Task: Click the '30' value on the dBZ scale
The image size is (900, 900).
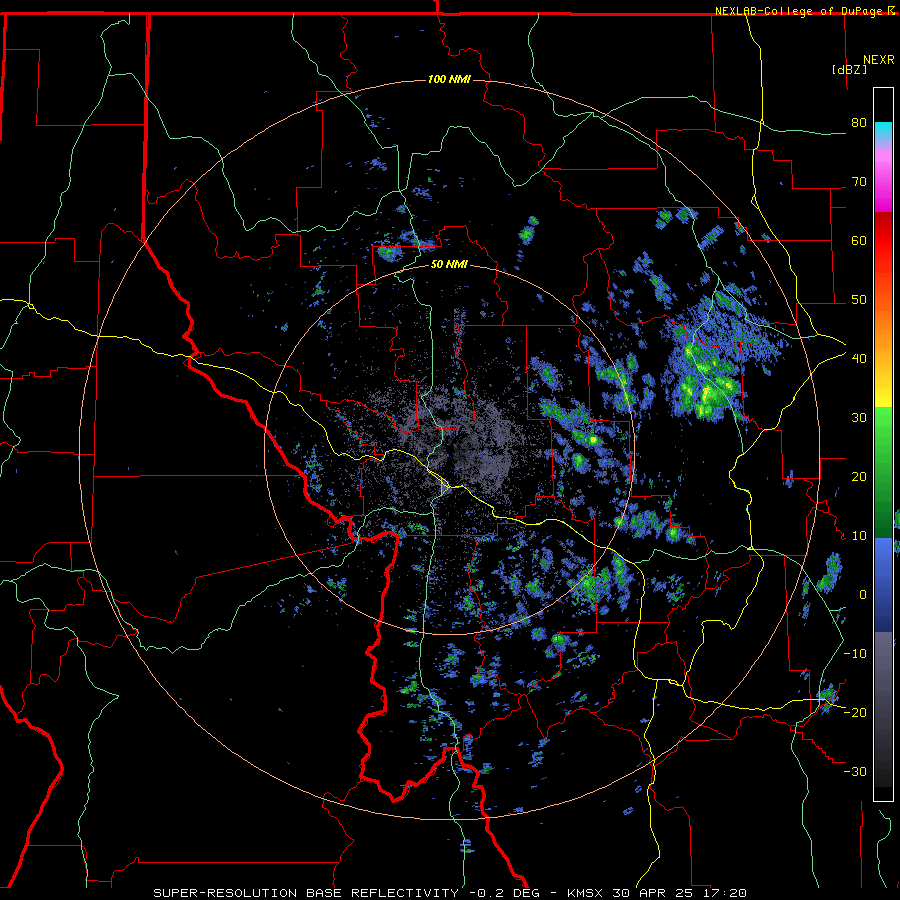Action: [859, 417]
